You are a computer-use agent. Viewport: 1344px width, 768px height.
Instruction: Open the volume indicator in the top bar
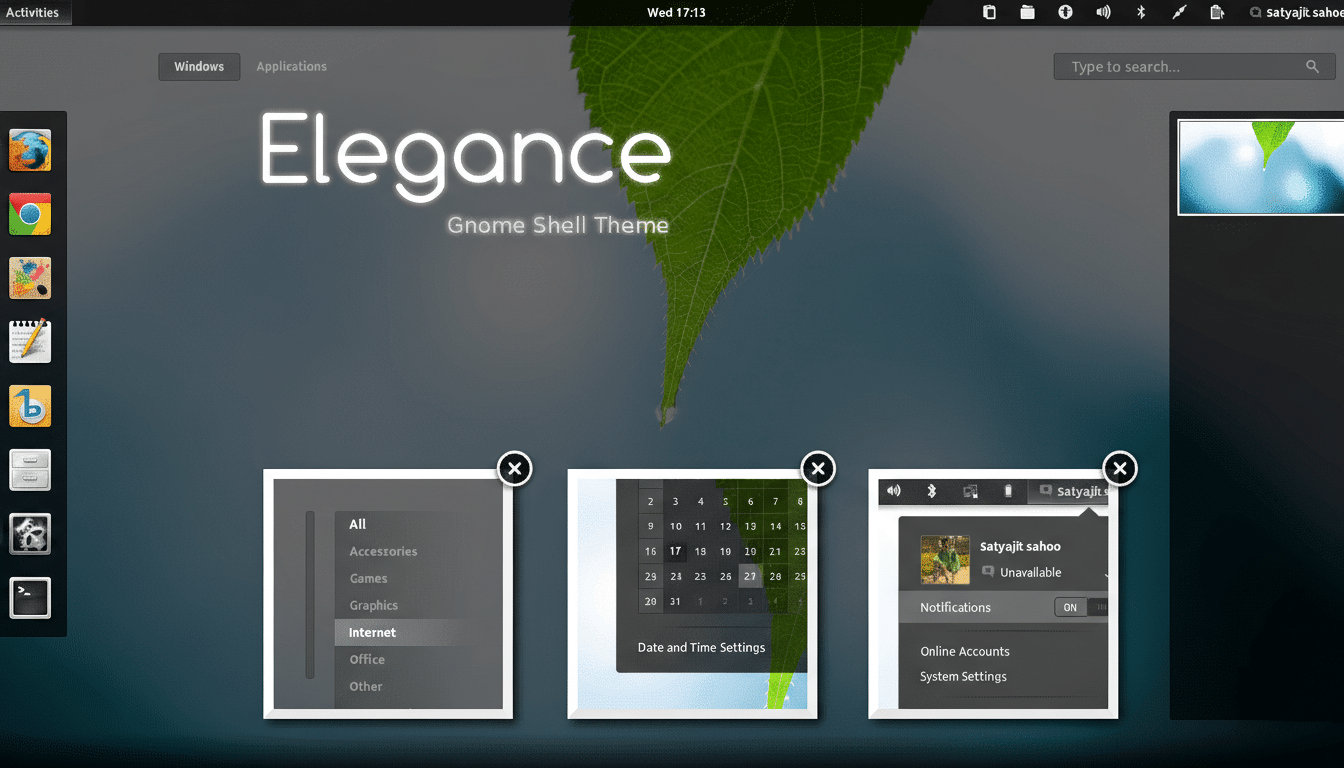(x=1103, y=12)
